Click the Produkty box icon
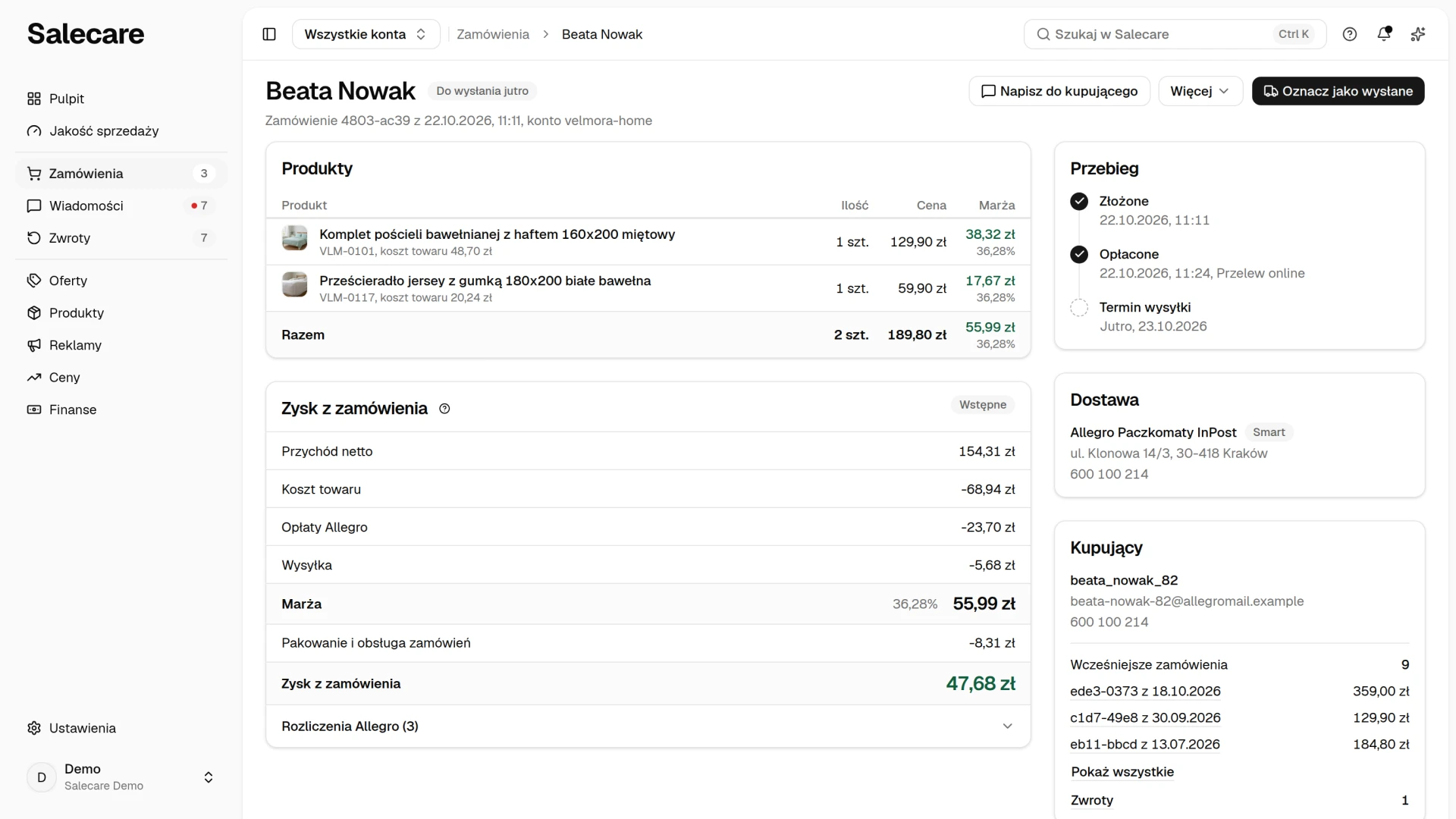 point(34,313)
